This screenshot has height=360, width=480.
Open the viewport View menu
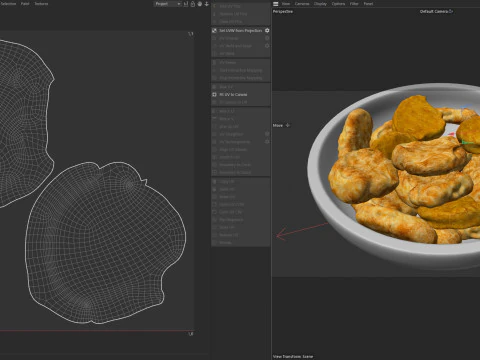click(x=286, y=4)
